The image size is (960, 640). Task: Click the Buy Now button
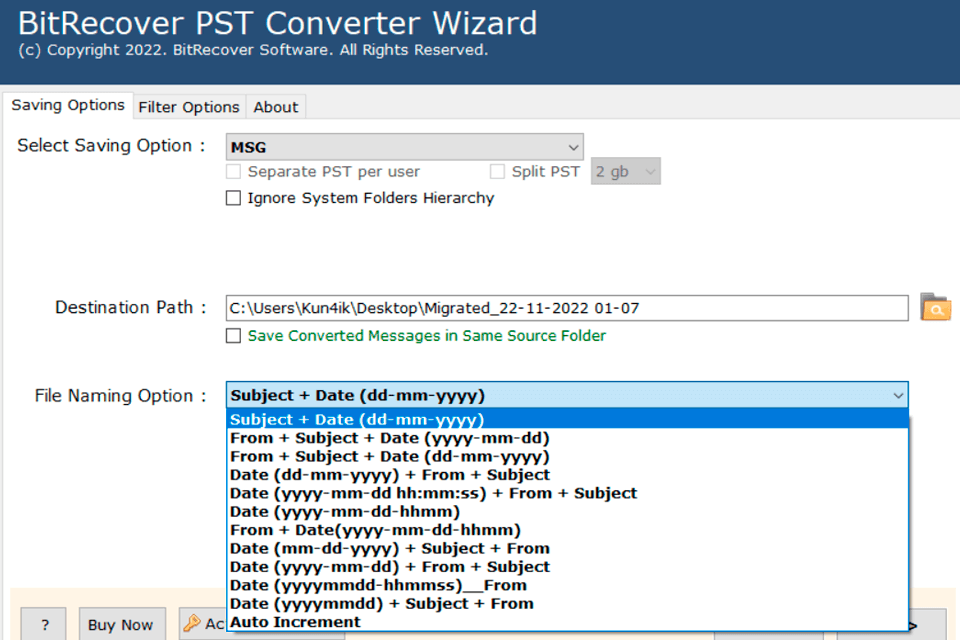point(121,625)
